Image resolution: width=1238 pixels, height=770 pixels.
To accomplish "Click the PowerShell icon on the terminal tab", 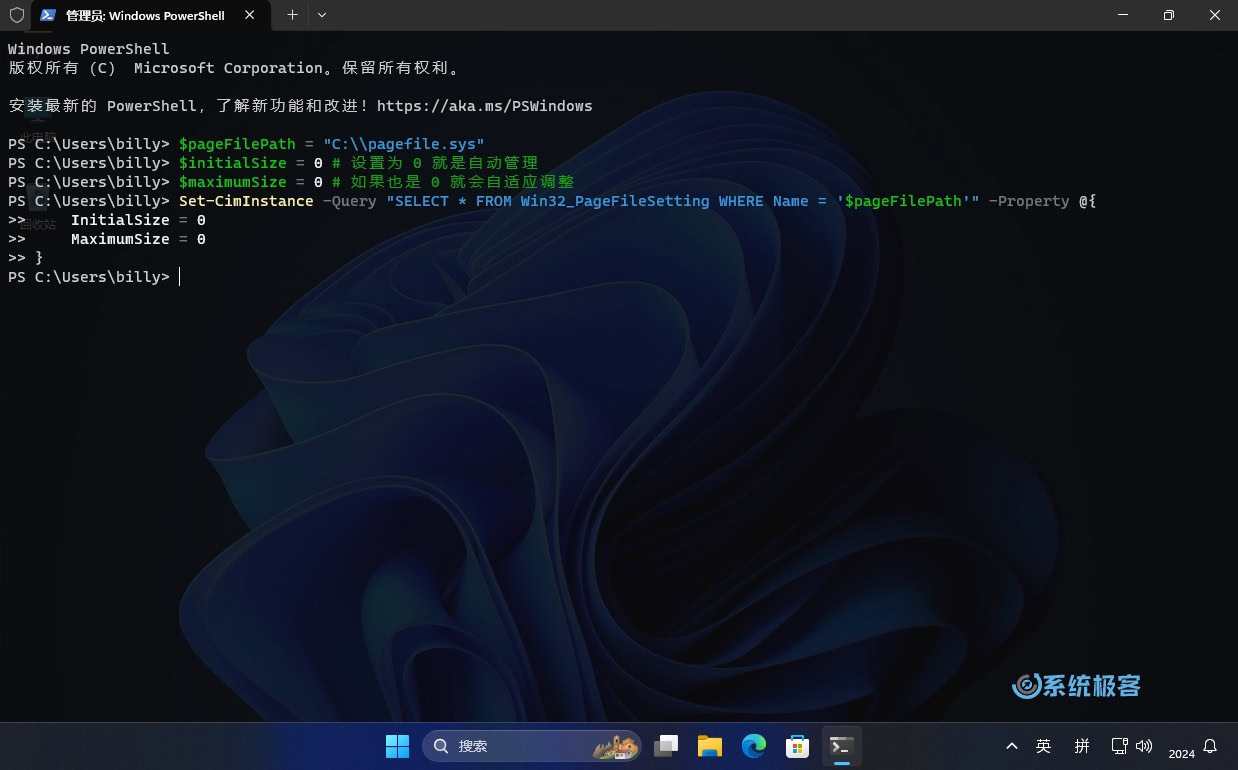I will click(47, 15).
